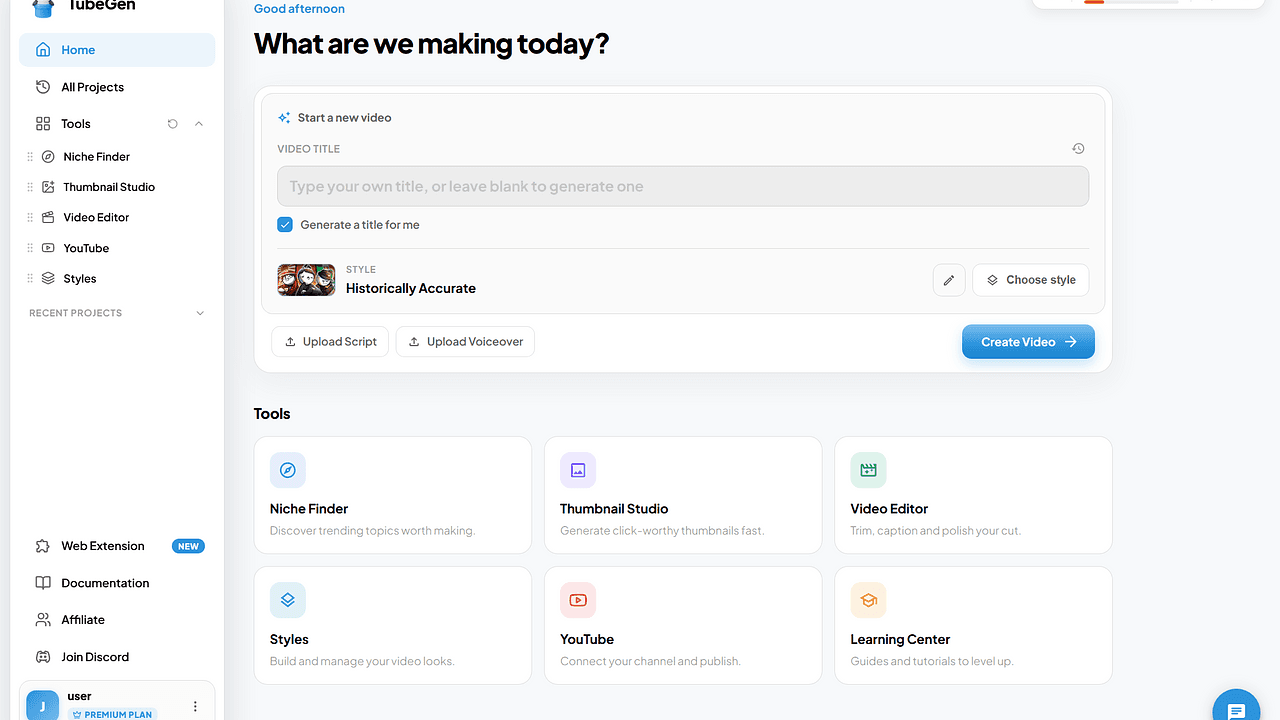1280x720 pixels.
Task: Click the TubeGen logo icon
Action: [43, 8]
